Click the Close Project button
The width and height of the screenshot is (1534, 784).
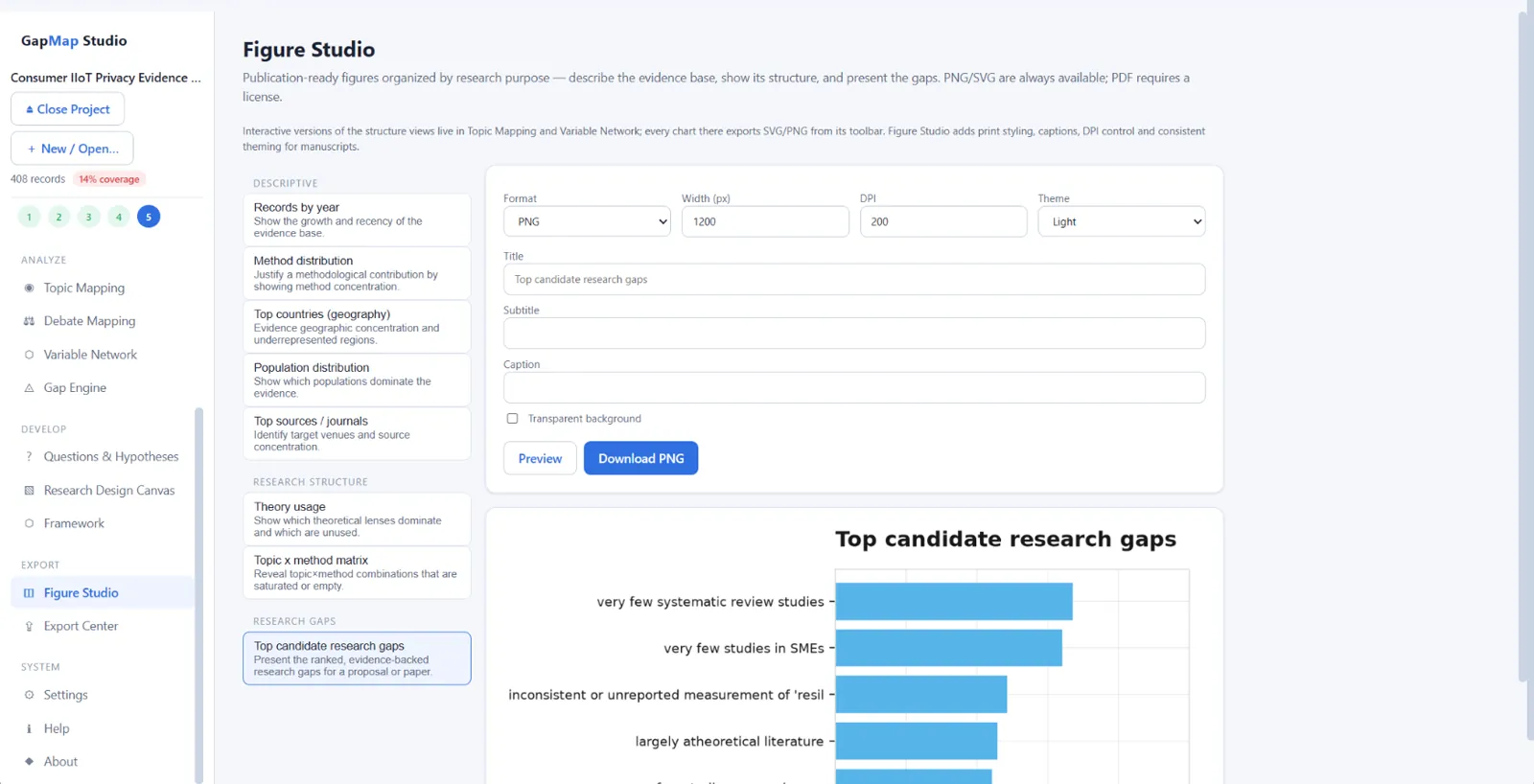(67, 109)
